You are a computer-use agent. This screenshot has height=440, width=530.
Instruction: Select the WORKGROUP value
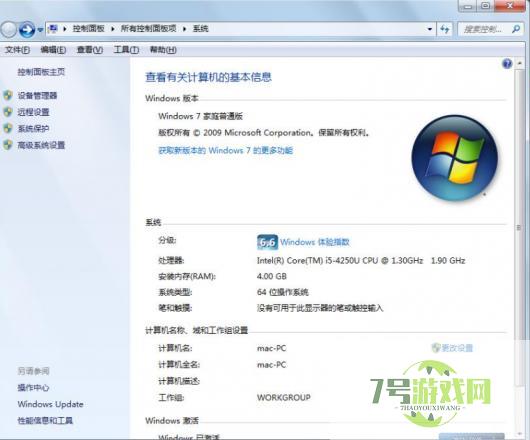click(x=284, y=397)
